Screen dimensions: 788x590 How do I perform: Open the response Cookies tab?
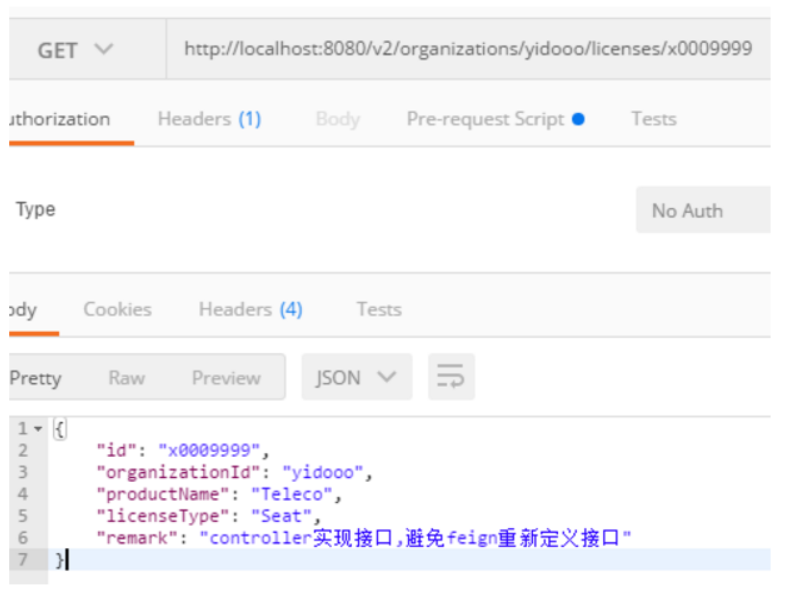pos(117,310)
